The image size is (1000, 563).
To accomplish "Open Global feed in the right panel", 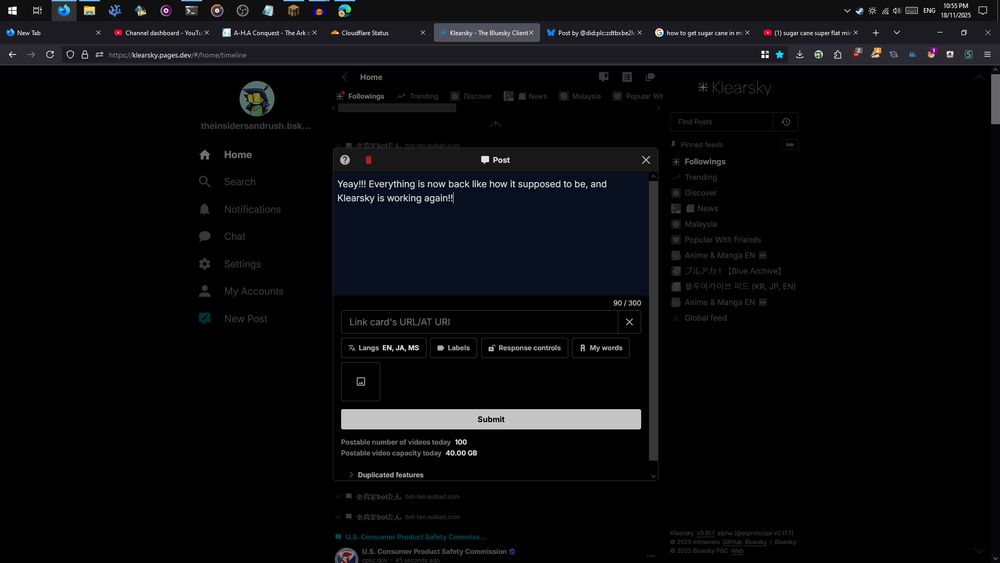I will pos(700,318).
